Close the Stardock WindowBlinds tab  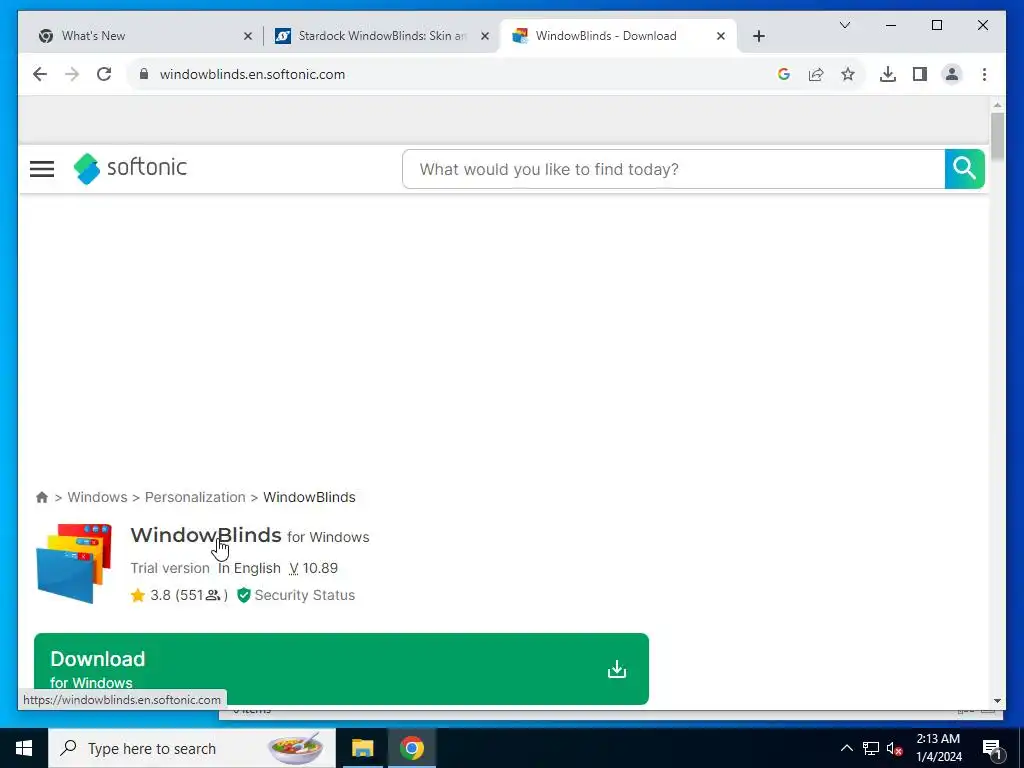pyautogui.click(x=485, y=36)
